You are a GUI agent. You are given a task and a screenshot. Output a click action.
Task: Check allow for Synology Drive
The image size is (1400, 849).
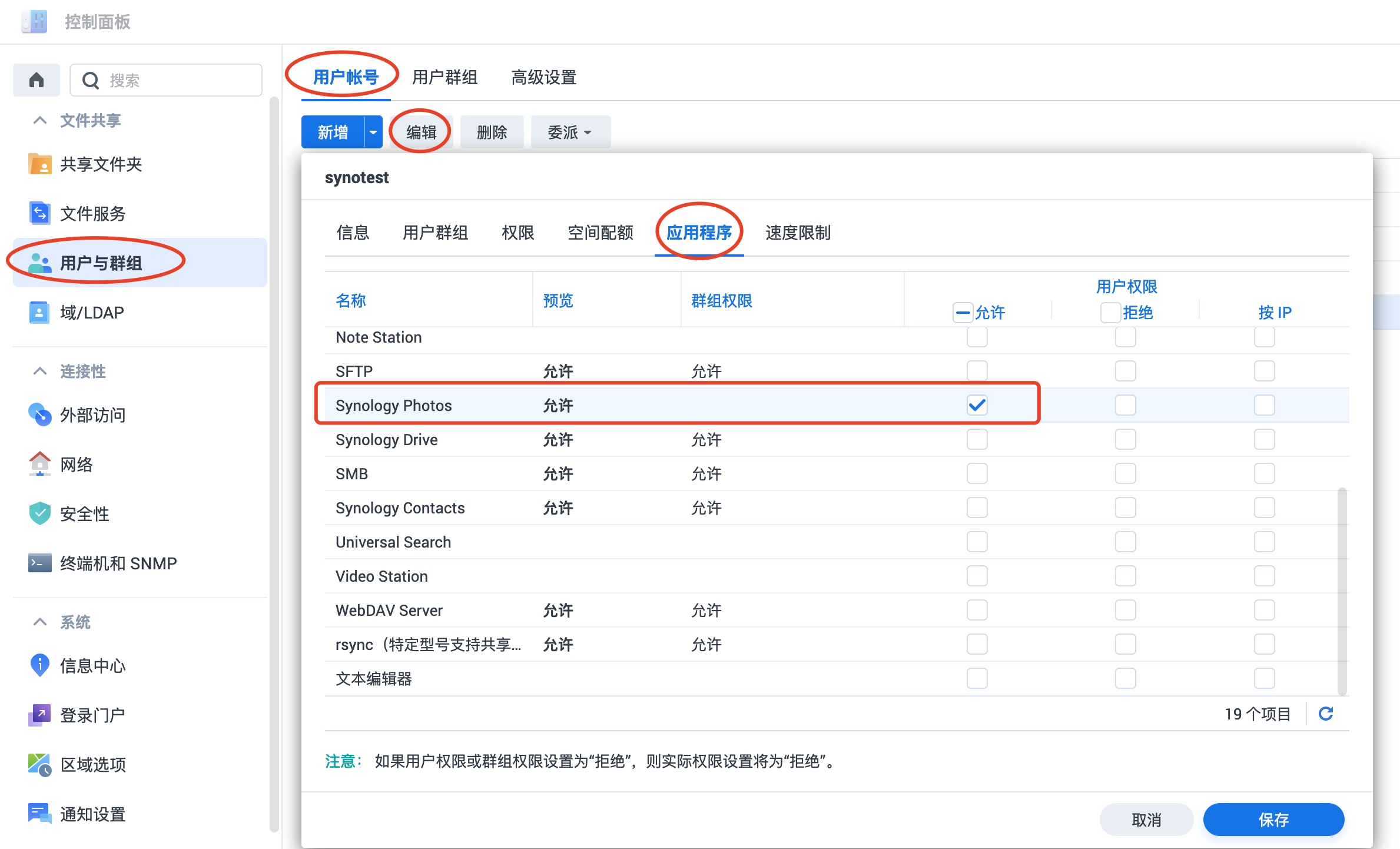(977, 439)
